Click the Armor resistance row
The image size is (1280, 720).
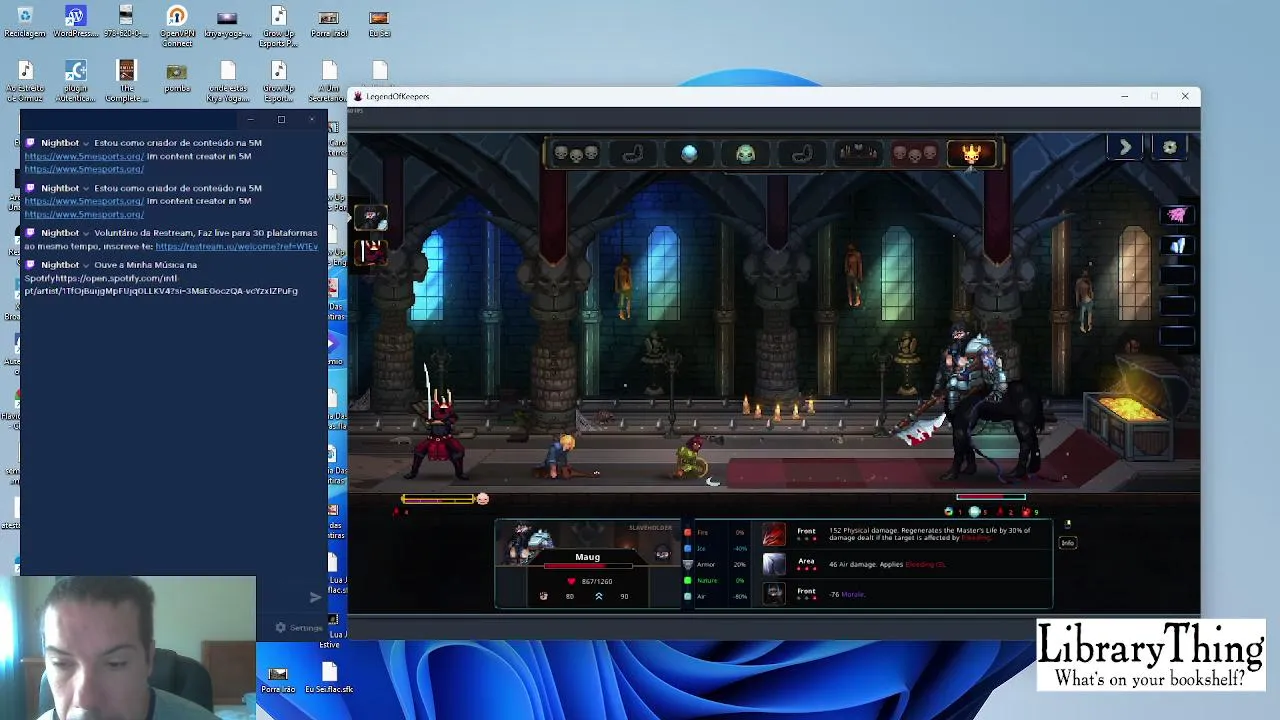pos(715,564)
